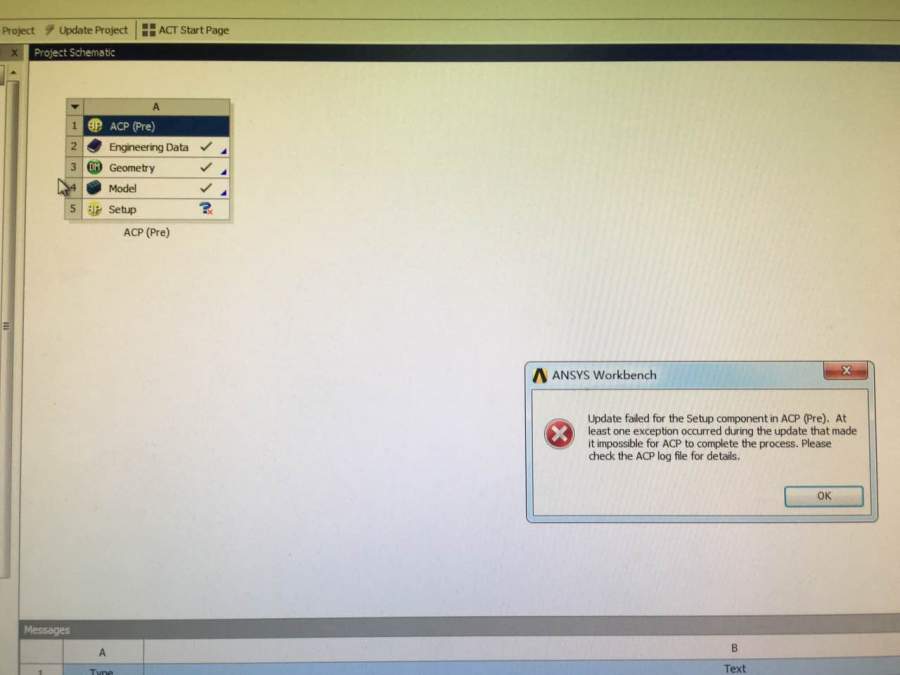This screenshot has height=675, width=900.
Task: Close the left side panel with X
Action: (14, 53)
